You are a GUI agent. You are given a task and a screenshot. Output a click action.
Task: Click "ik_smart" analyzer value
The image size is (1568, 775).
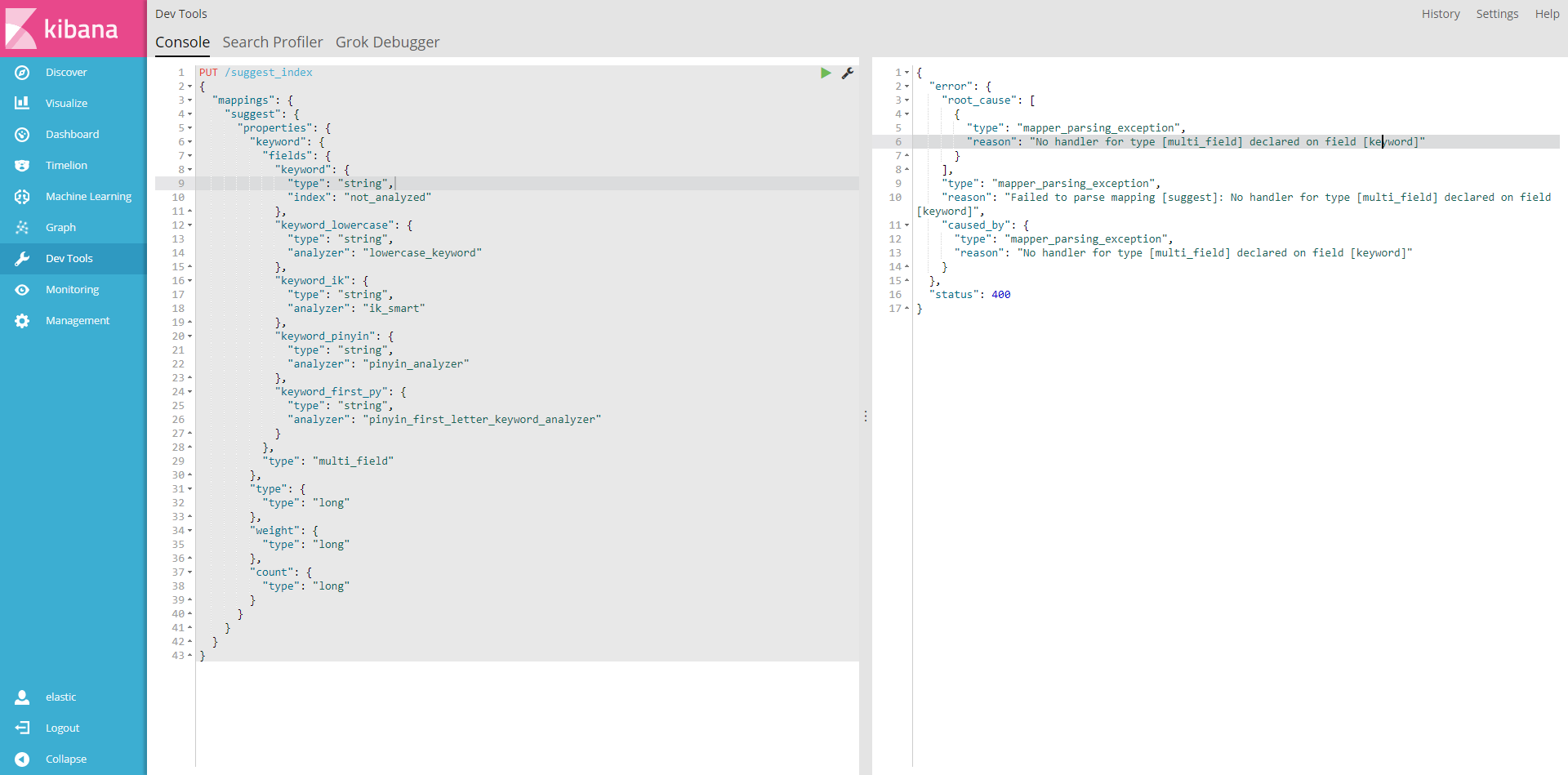point(394,309)
